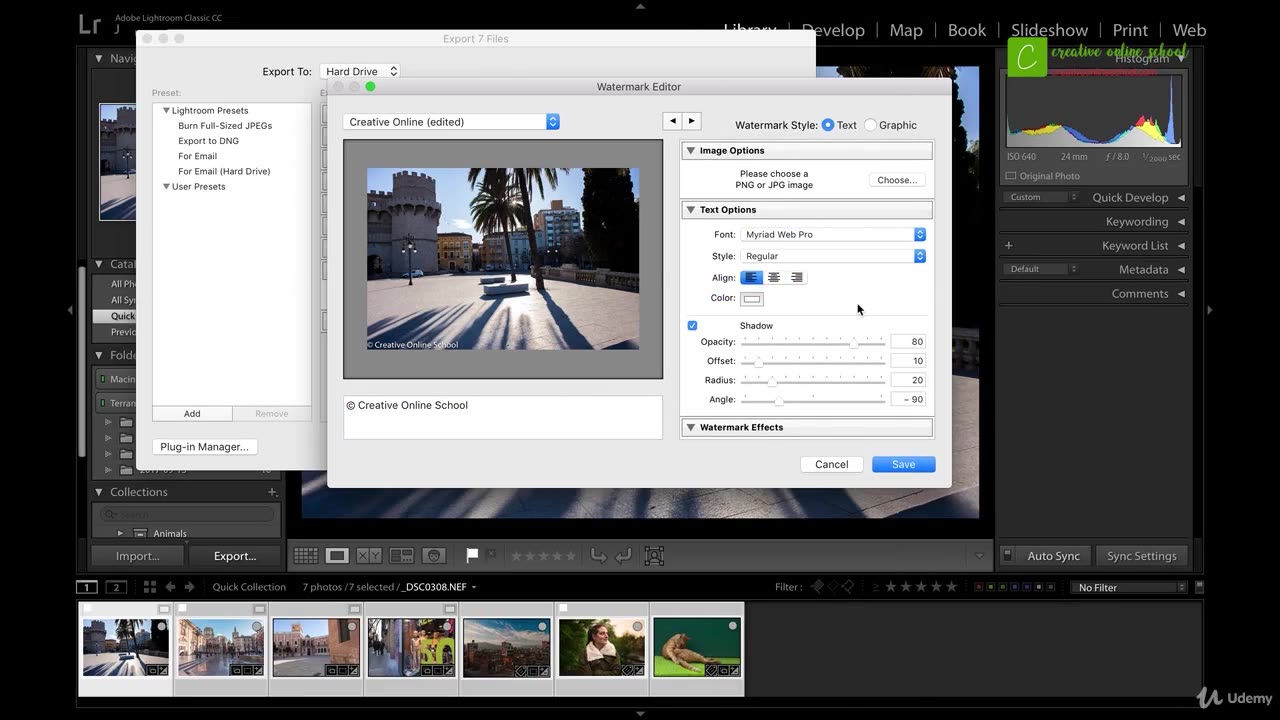Screen dimensions: 1280x720
Task: Click the shadow Radius value field
Action: (x=908, y=380)
